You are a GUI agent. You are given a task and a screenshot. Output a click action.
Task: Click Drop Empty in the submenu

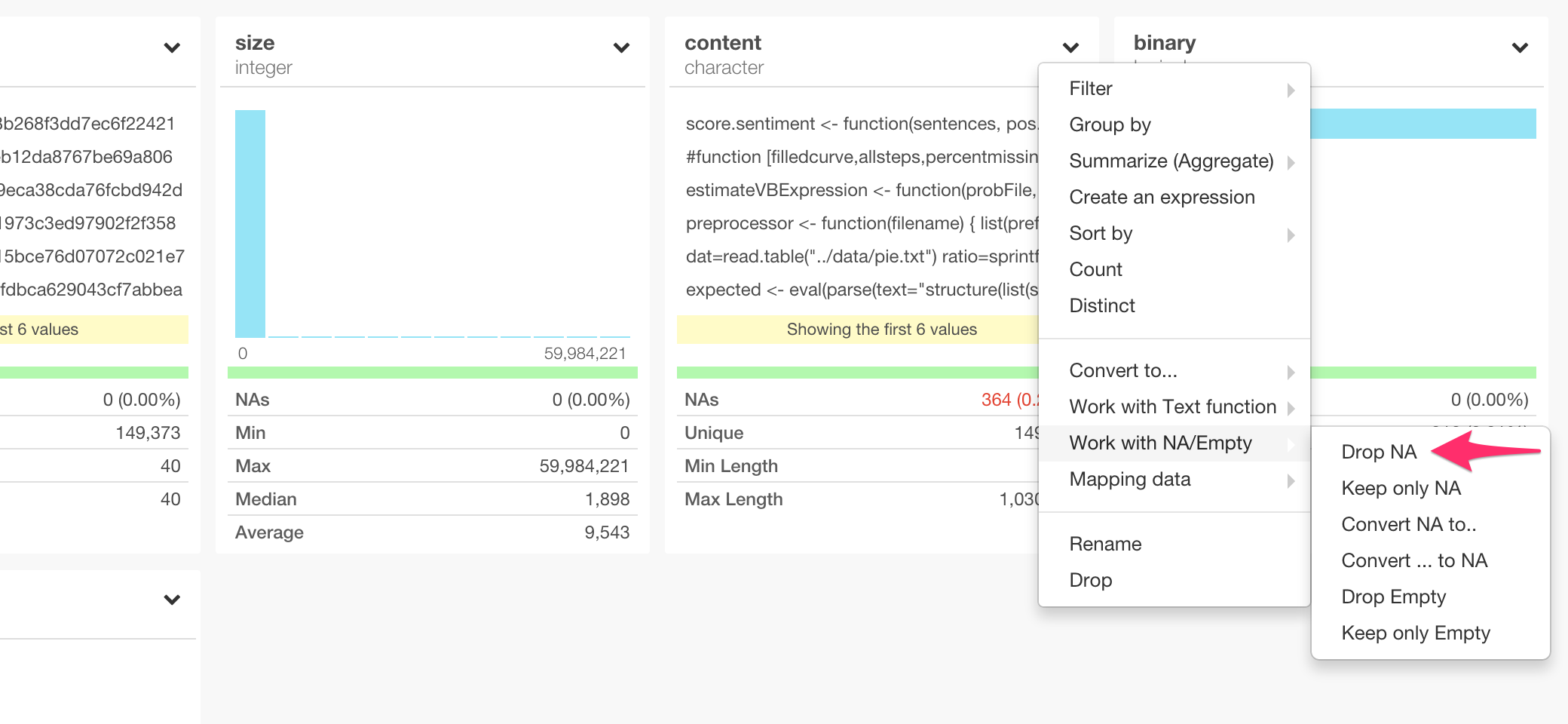[x=1393, y=597]
